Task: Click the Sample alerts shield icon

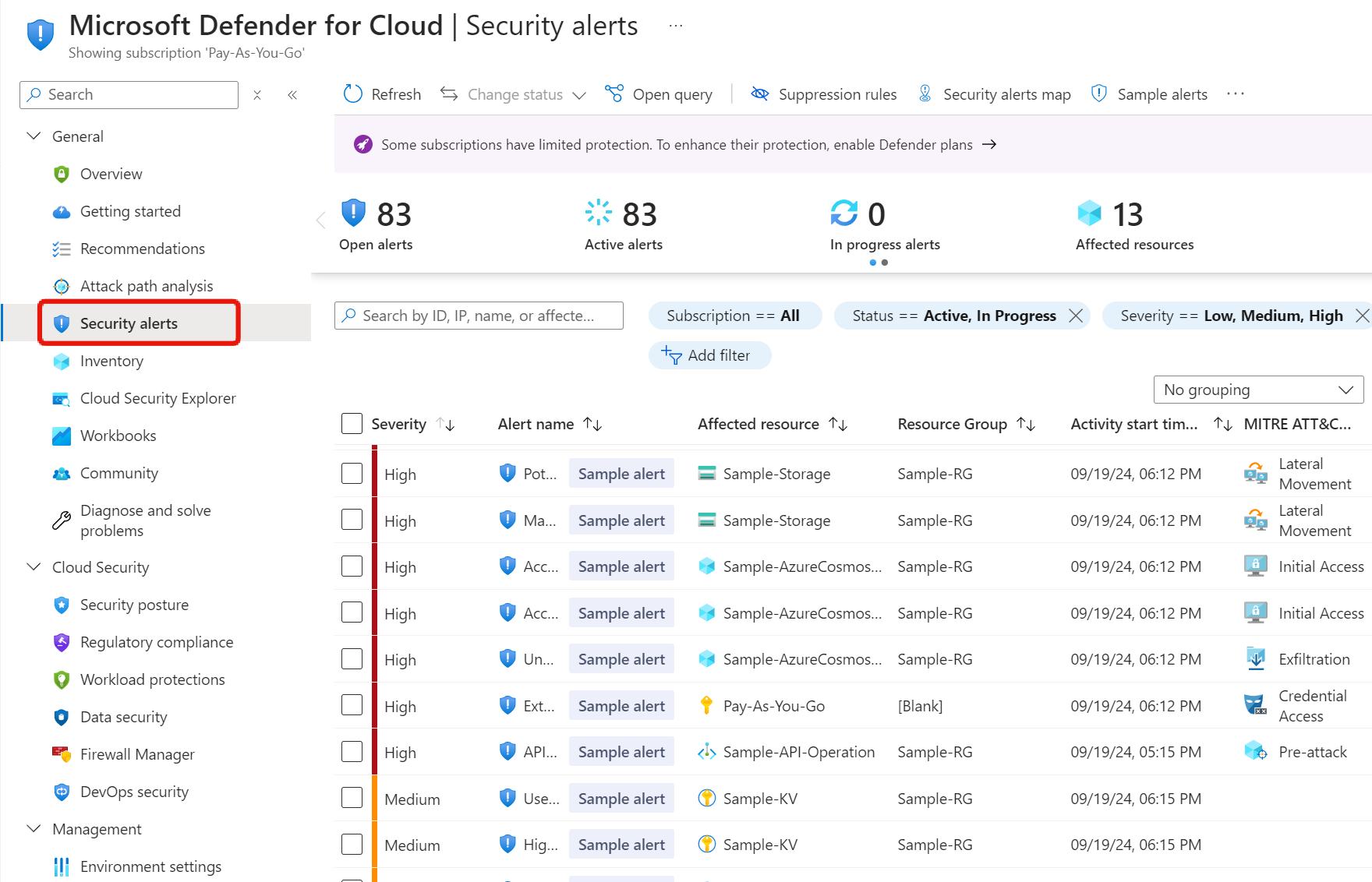Action: (1099, 94)
